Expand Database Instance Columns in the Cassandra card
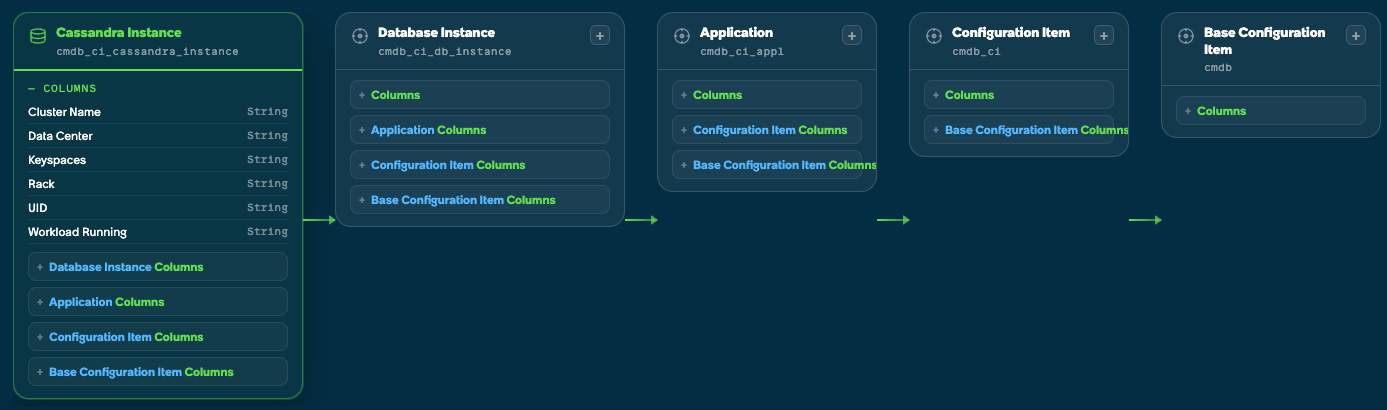This screenshot has width=1387, height=410. (158, 267)
